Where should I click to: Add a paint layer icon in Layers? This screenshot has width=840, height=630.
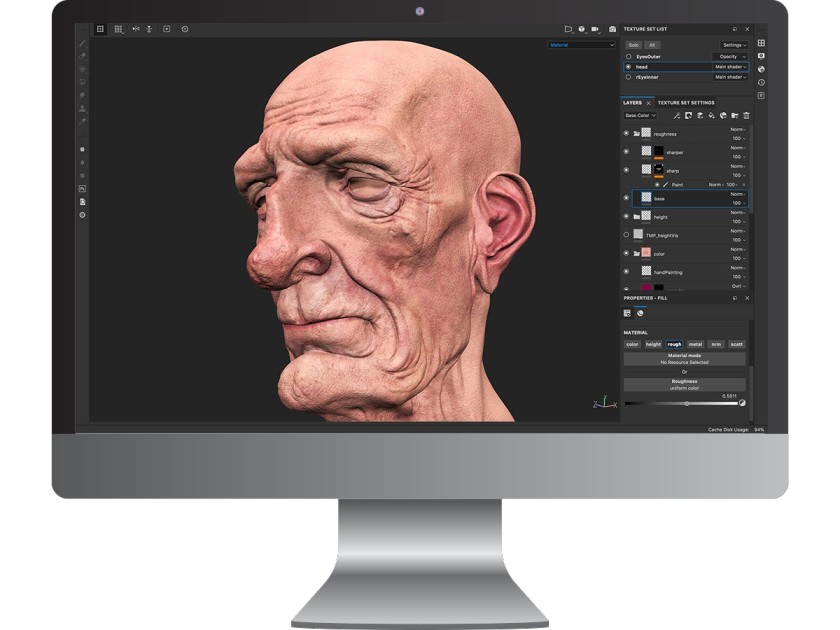pyautogui.click(x=700, y=115)
